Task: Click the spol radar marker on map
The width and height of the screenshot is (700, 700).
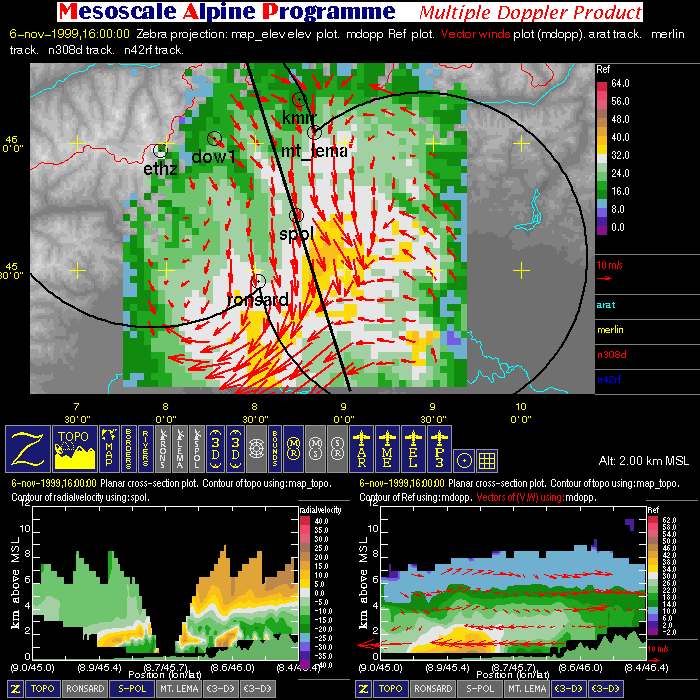Action: click(296, 216)
